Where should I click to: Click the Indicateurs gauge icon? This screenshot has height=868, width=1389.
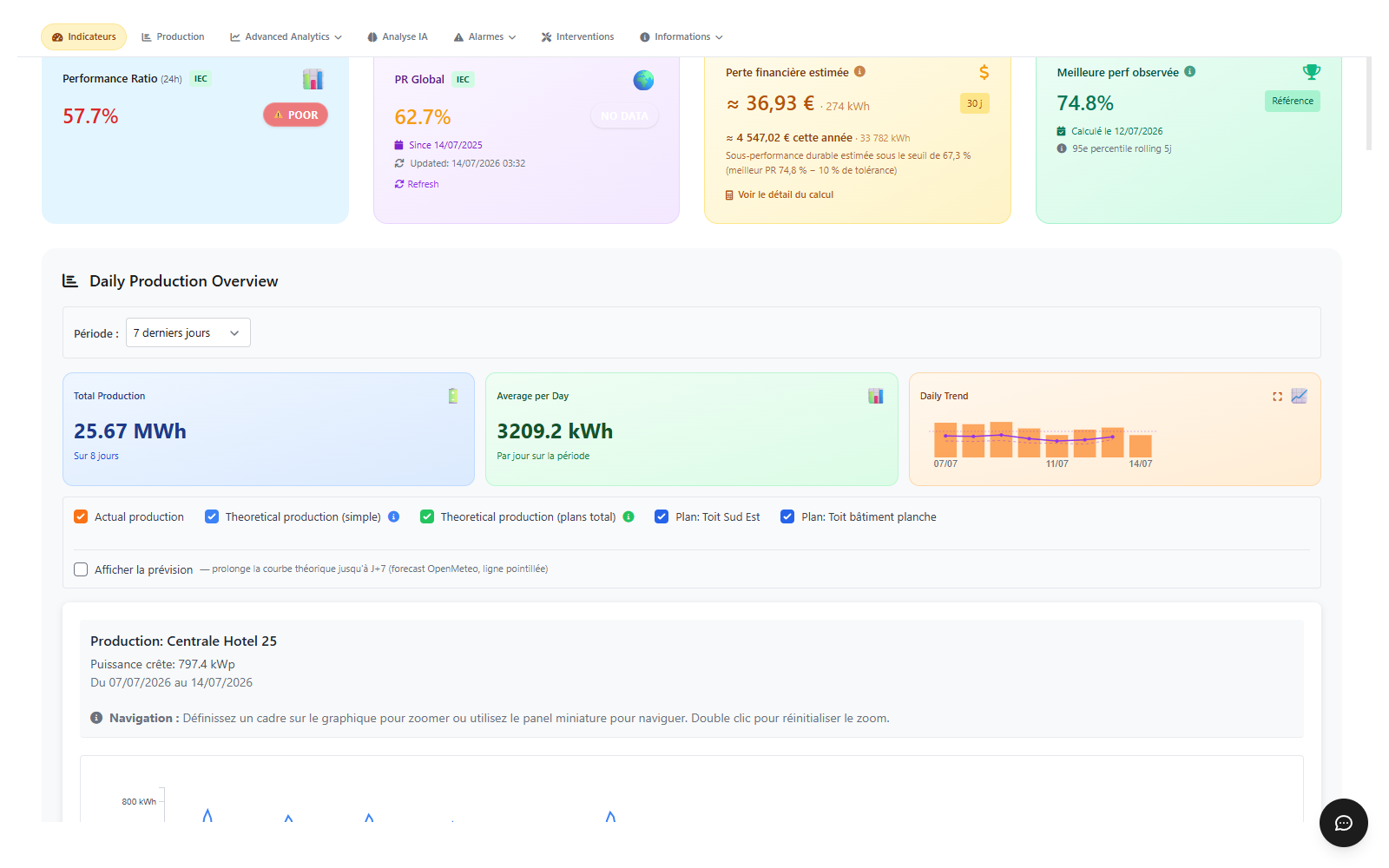point(57,37)
